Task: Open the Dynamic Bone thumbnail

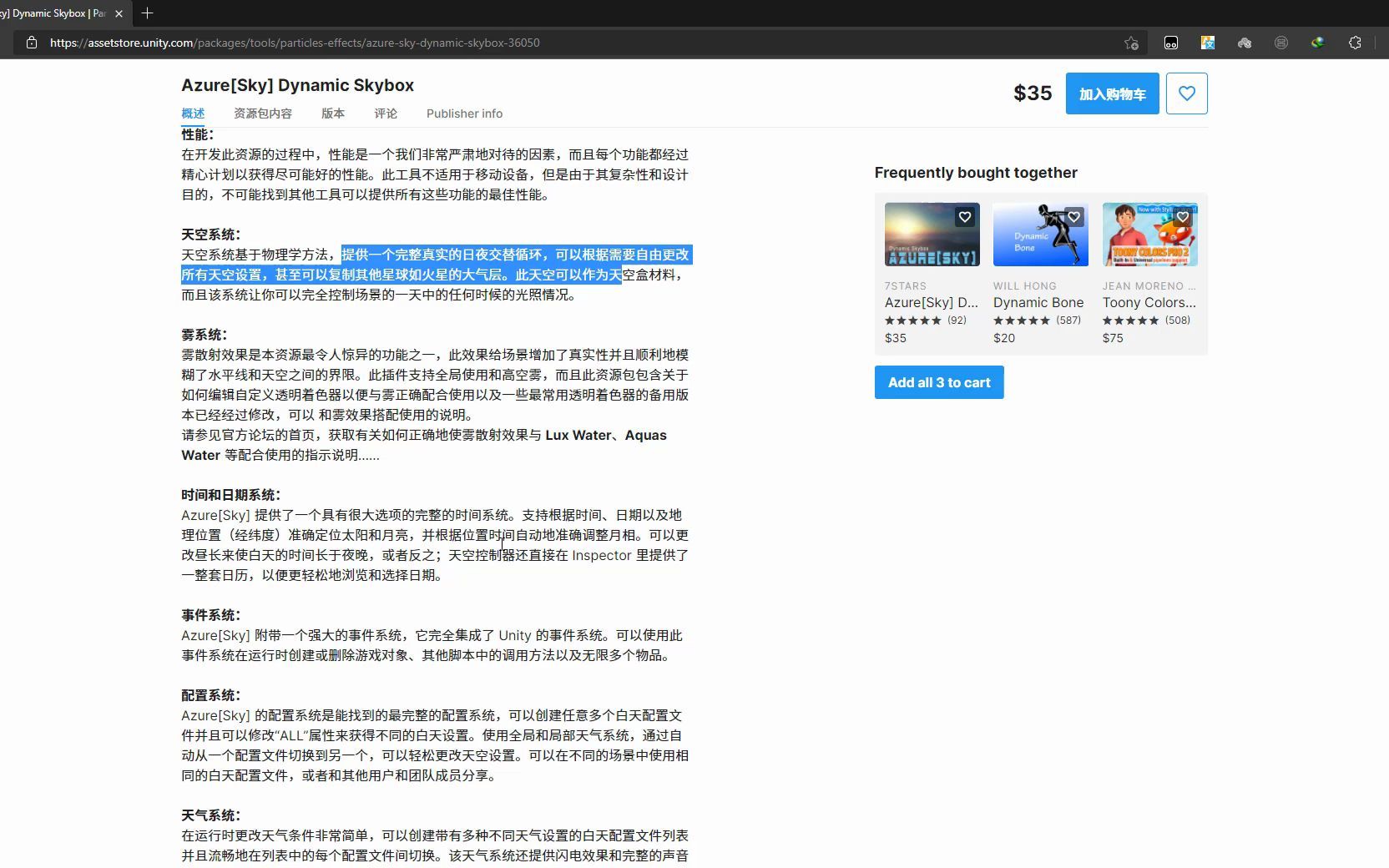Action: [x=1041, y=235]
